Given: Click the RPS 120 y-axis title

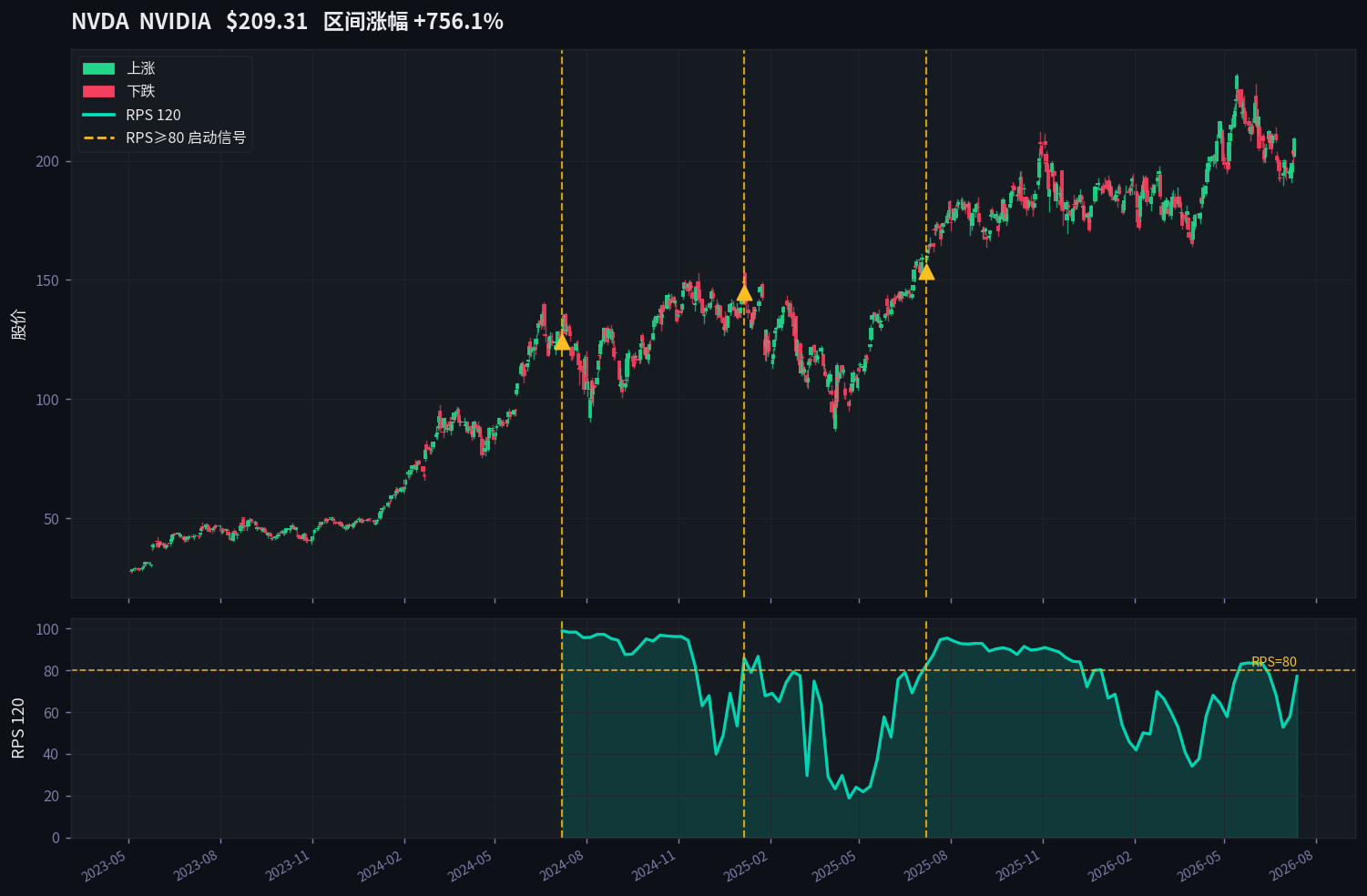Looking at the screenshot, I should point(19,728).
